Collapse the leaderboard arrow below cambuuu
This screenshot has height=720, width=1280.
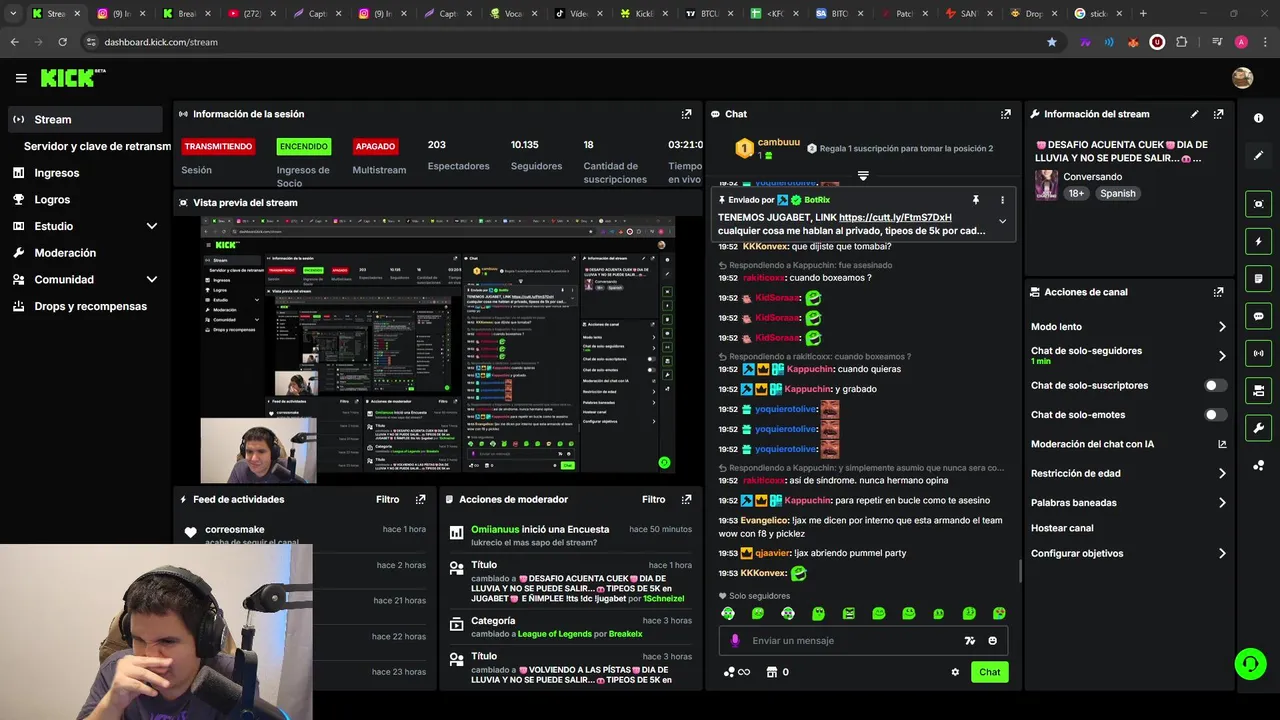[x=863, y=175]
